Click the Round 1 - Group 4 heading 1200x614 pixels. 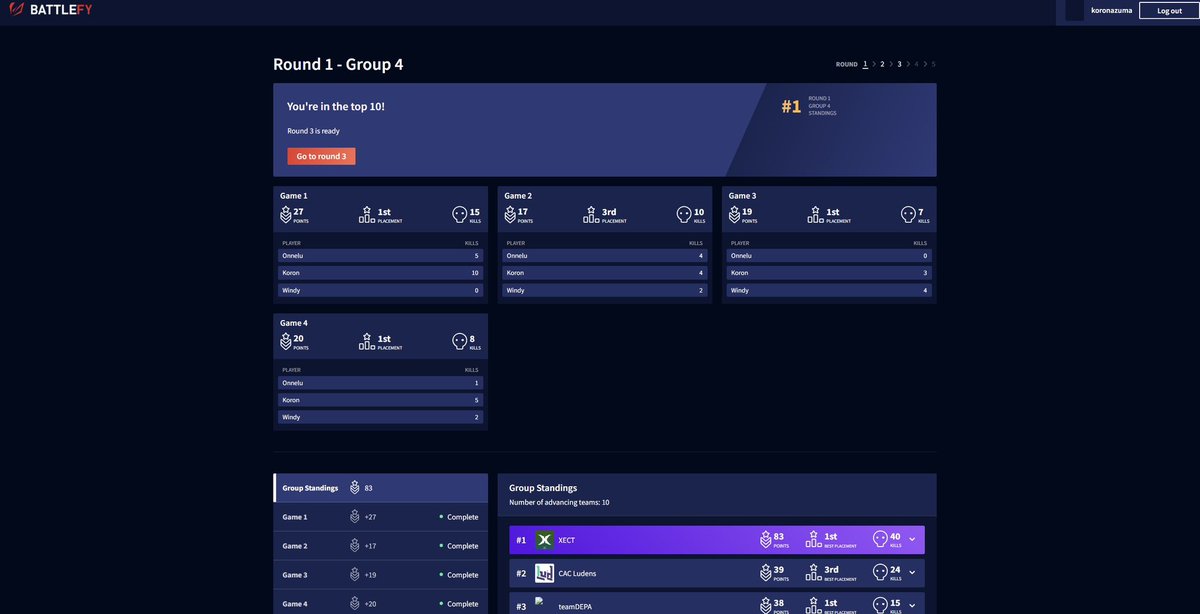pos(338,64)
